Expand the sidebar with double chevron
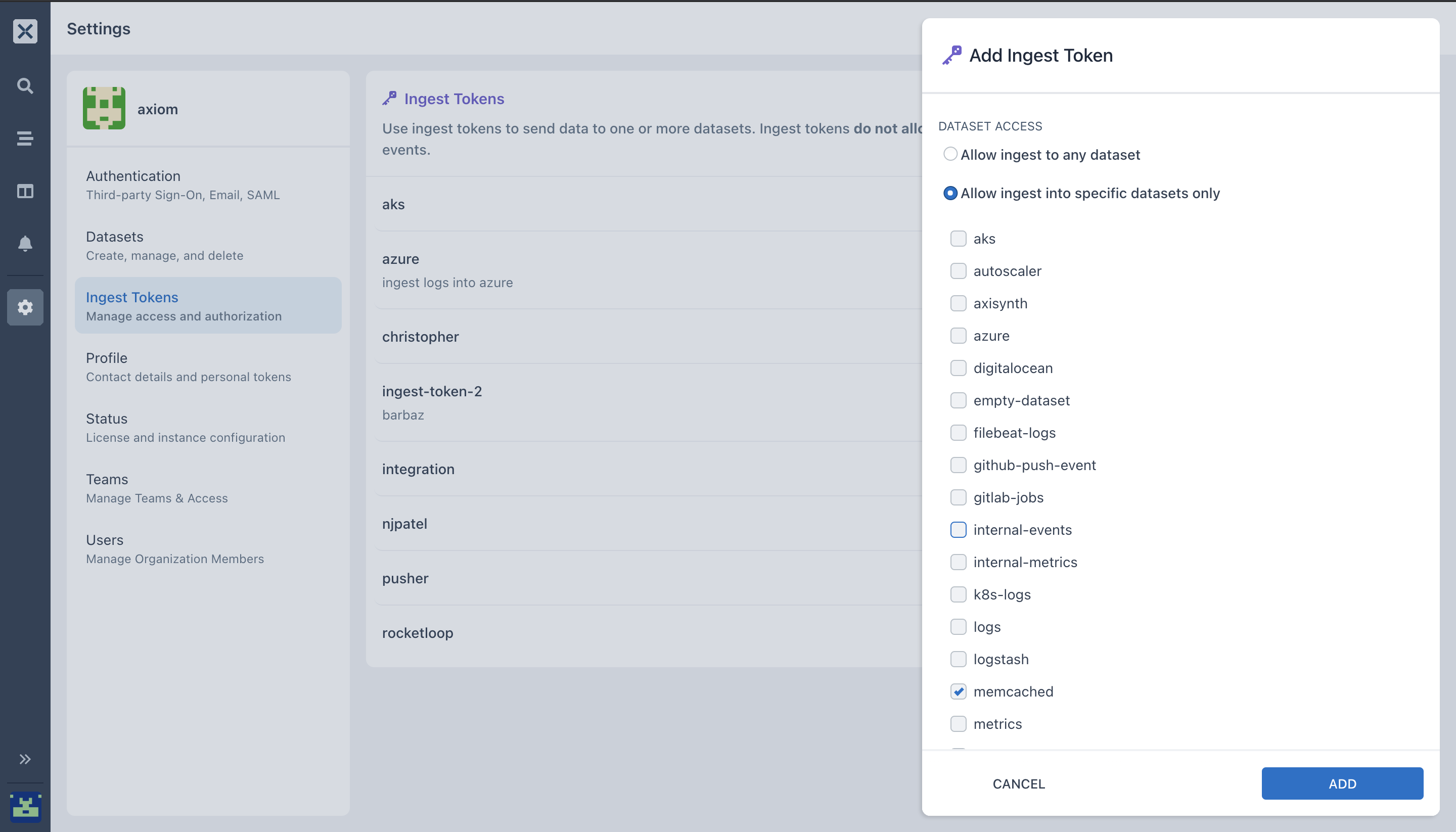This screenshot has height=832, width=1456. coord(25,759)
